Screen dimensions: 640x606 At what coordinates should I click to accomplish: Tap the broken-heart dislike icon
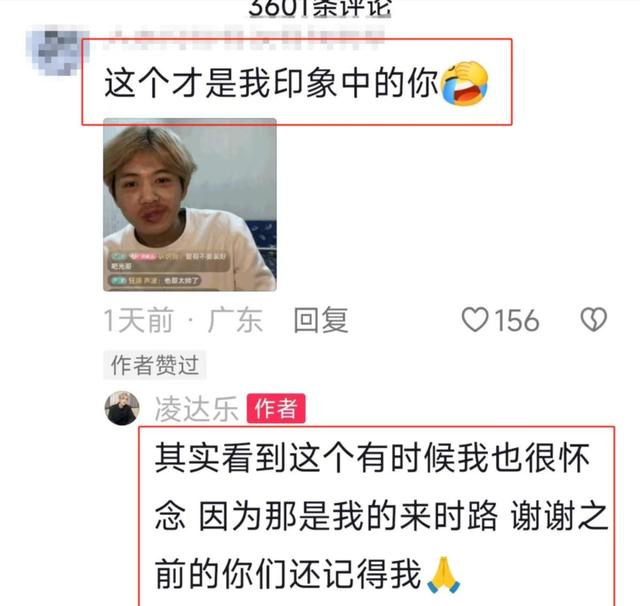click(593, 320)
